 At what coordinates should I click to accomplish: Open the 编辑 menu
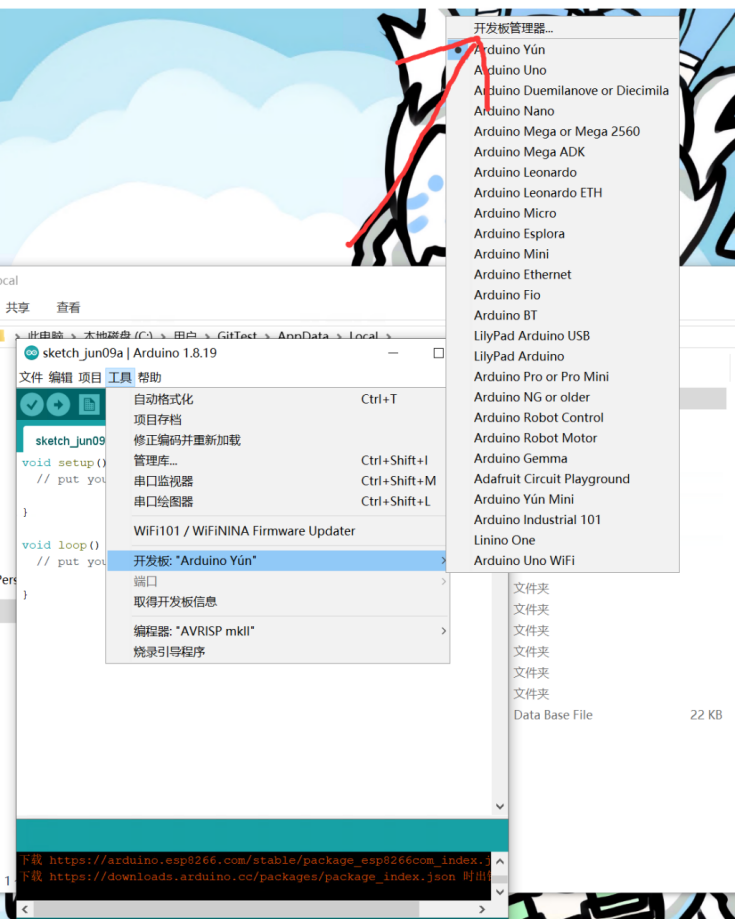click(x=60, y=377)
